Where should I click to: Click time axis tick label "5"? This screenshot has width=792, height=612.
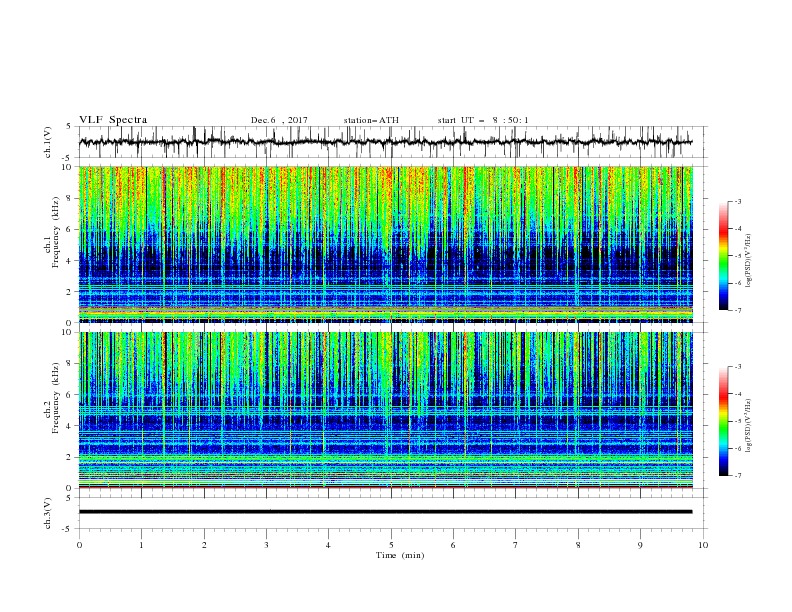(x=391, y=545)
